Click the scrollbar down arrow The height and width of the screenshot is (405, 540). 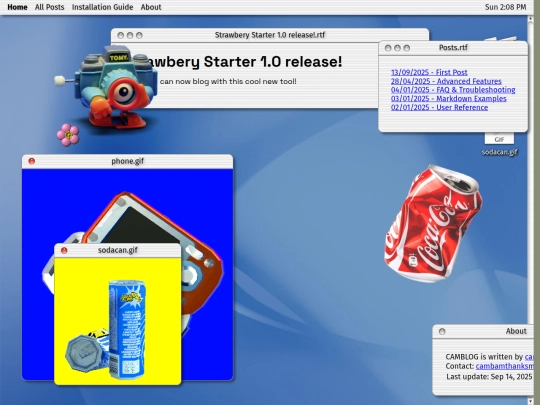click(530, 401)
